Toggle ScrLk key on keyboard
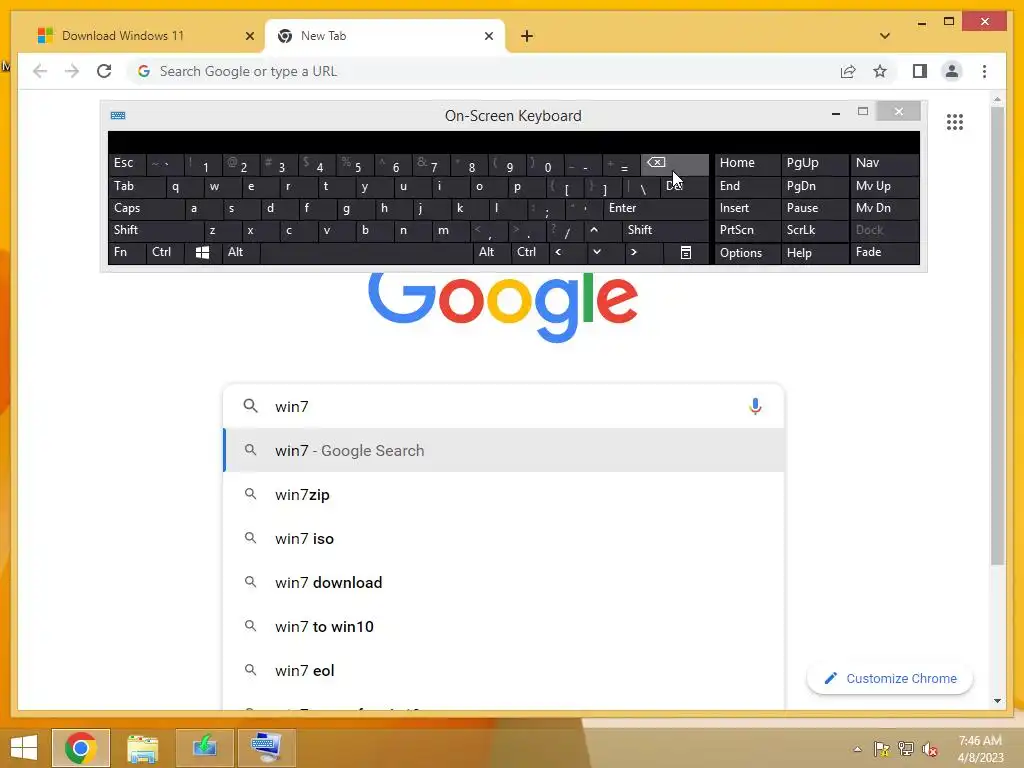1024x768 pixels. (x=814, y=230)
